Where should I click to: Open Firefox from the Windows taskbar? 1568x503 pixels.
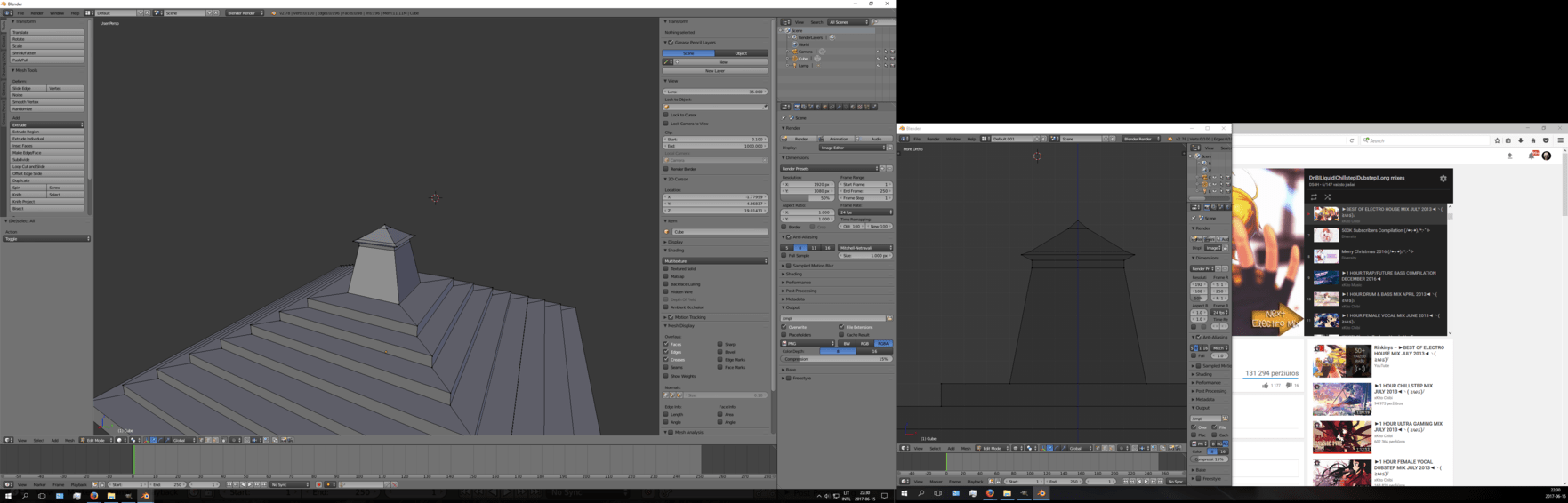click(x=93, y=496)
